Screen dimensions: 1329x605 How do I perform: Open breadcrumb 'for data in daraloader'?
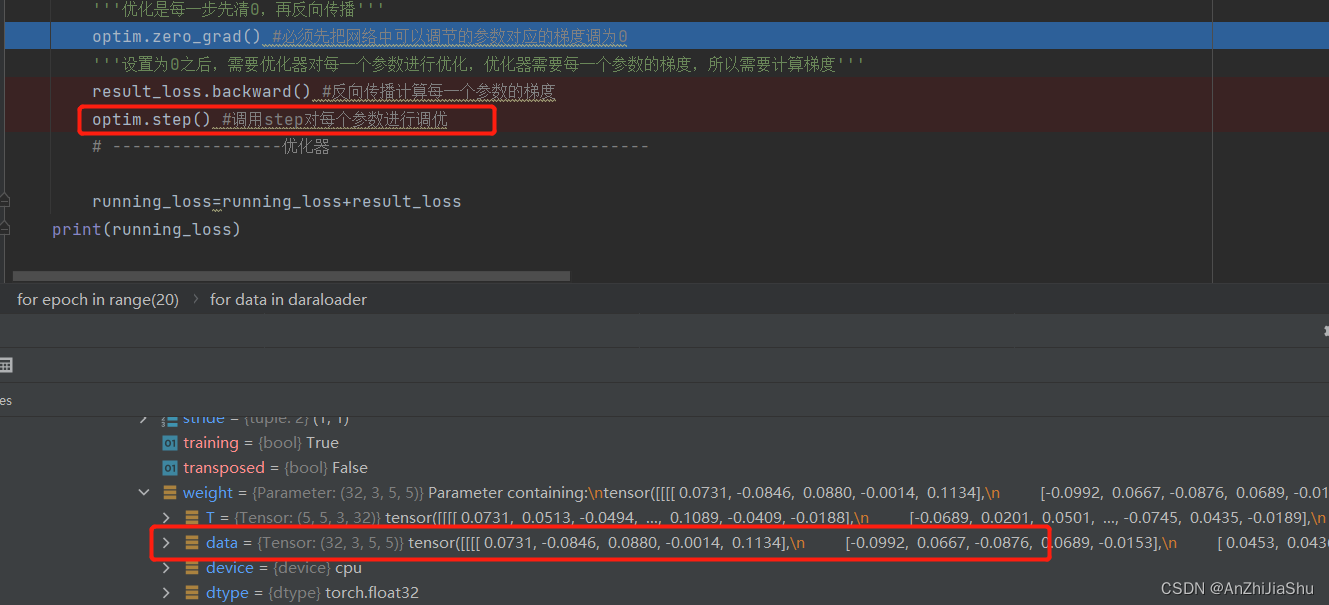(x=288, y=299)
